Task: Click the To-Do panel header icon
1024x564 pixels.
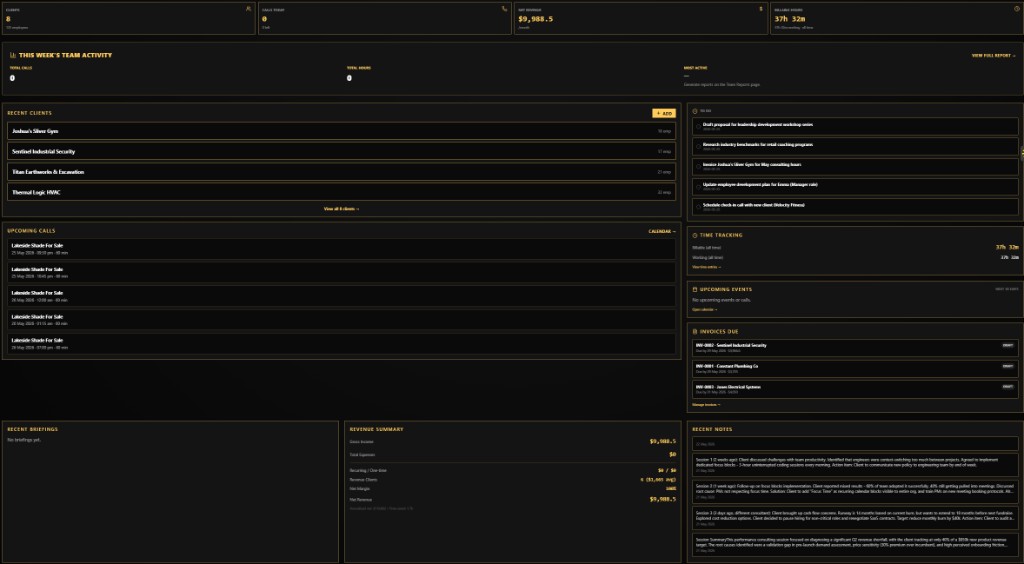Action: coord(695,111)
